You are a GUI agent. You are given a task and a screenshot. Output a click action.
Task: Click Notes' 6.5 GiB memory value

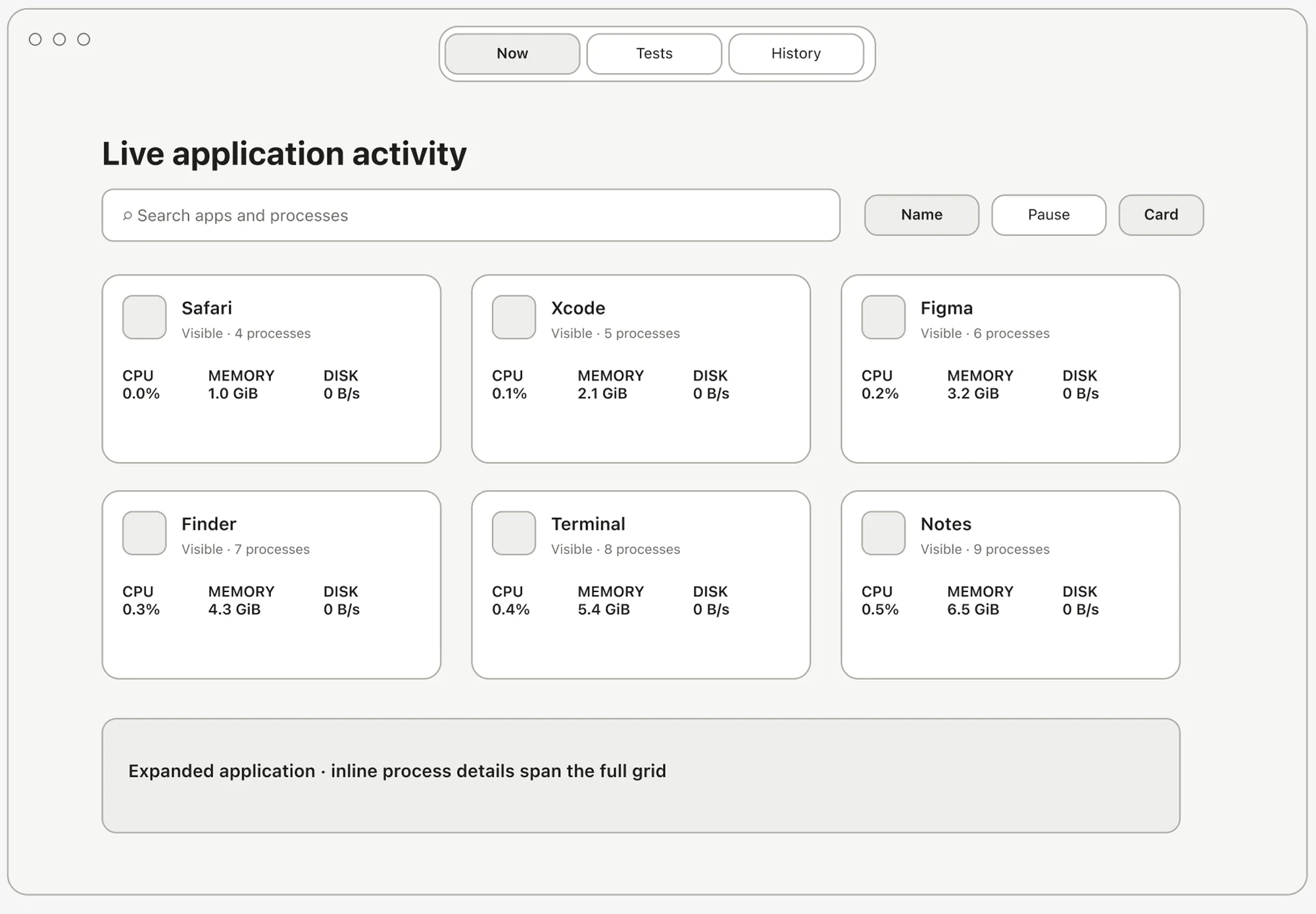[973, 609]
